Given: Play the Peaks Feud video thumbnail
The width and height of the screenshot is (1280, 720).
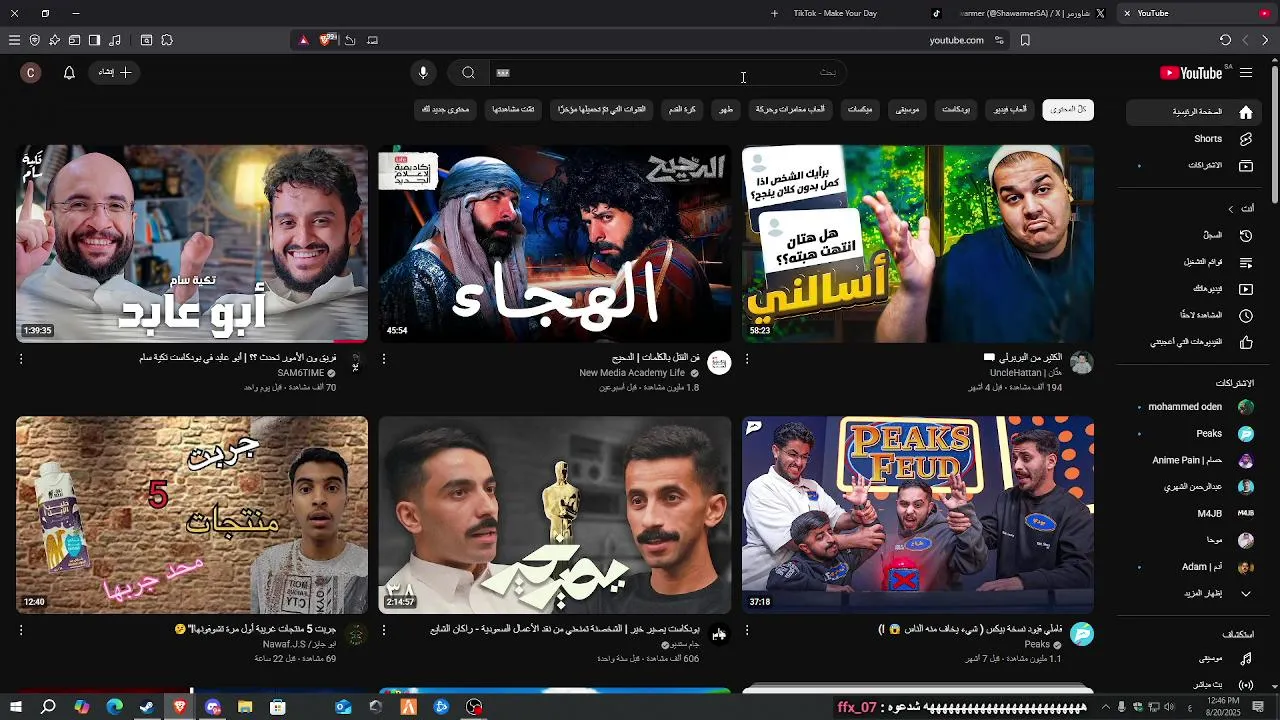Looking at the screenshot, I should point(918,515).
